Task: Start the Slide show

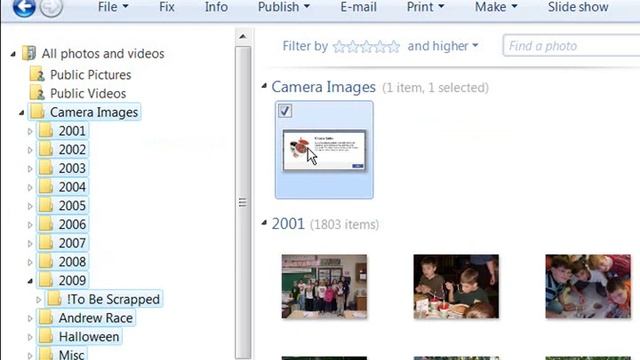Action: click(578, 7)
